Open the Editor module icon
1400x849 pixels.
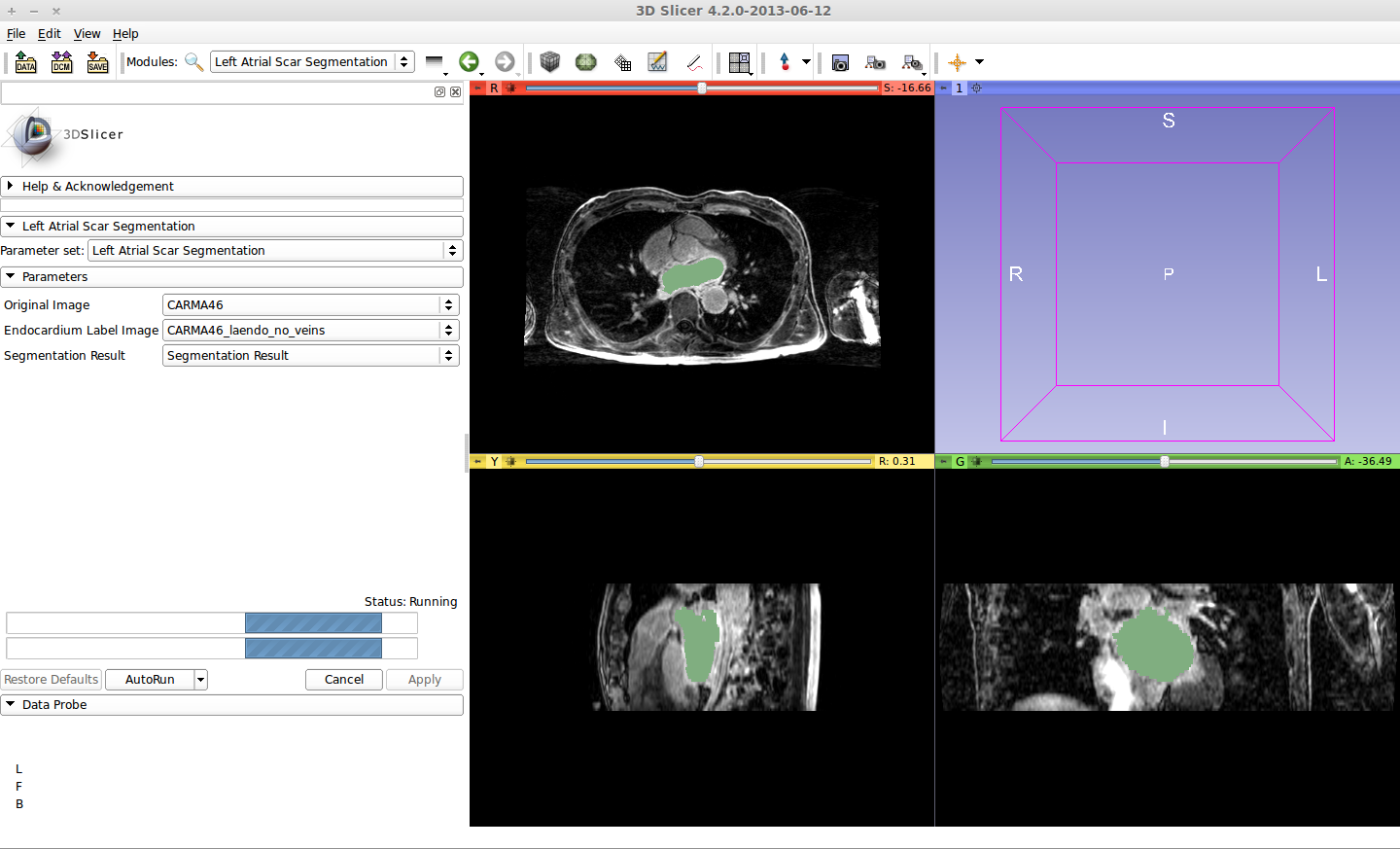658,62
